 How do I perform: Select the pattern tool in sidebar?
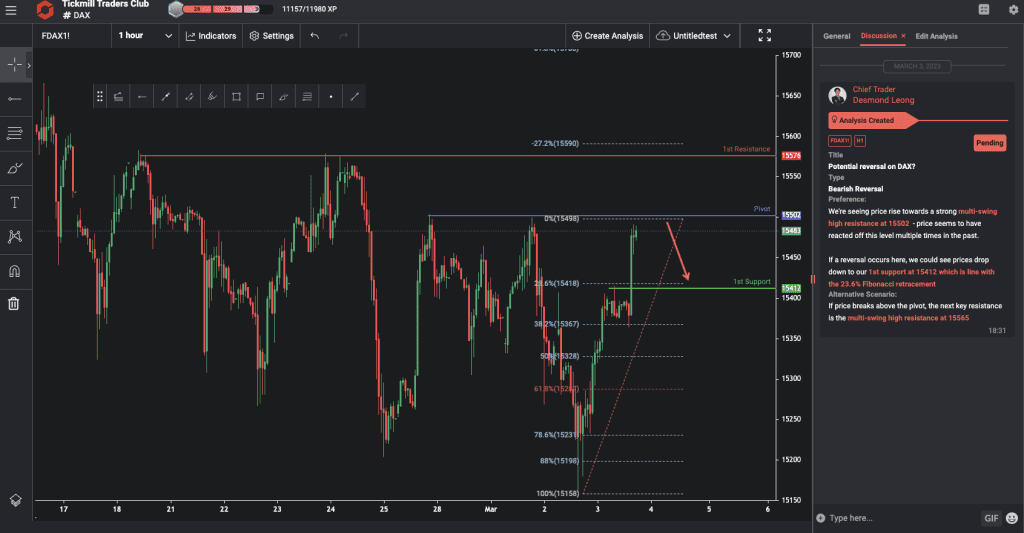(x=14, y=236)
